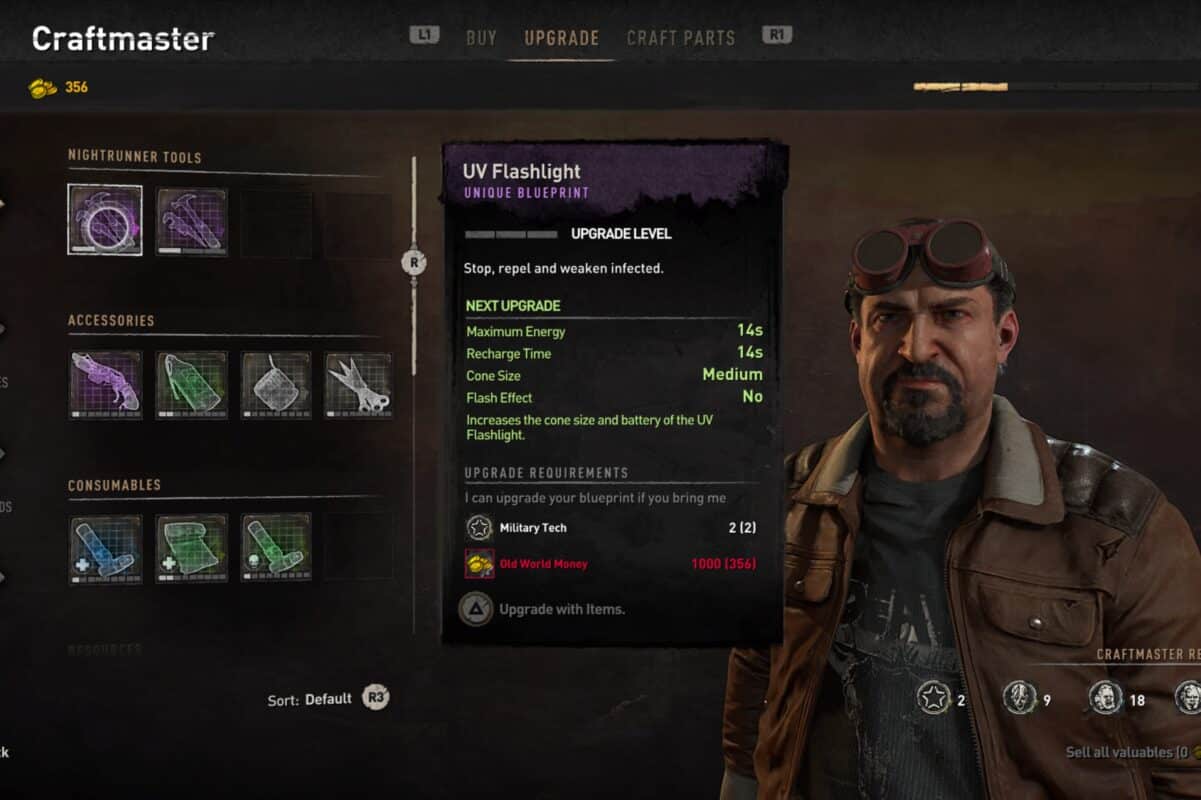Click the Military Tech requirement icon
This screenshot has height=800, width=1201.
tap(479, 528)
